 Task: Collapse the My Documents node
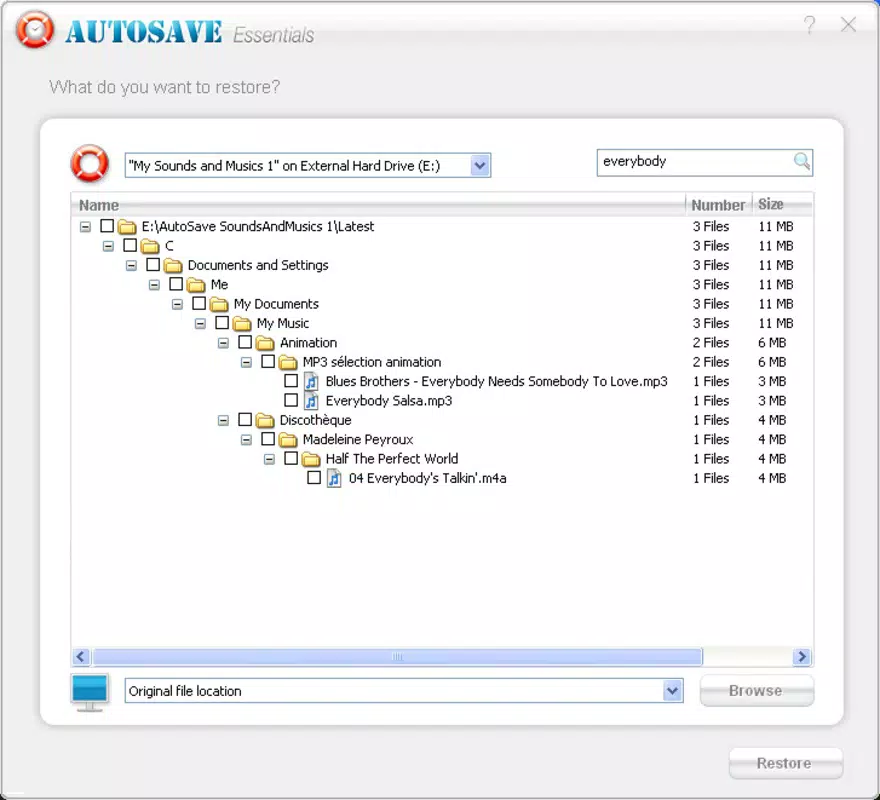tap(177, 304)
